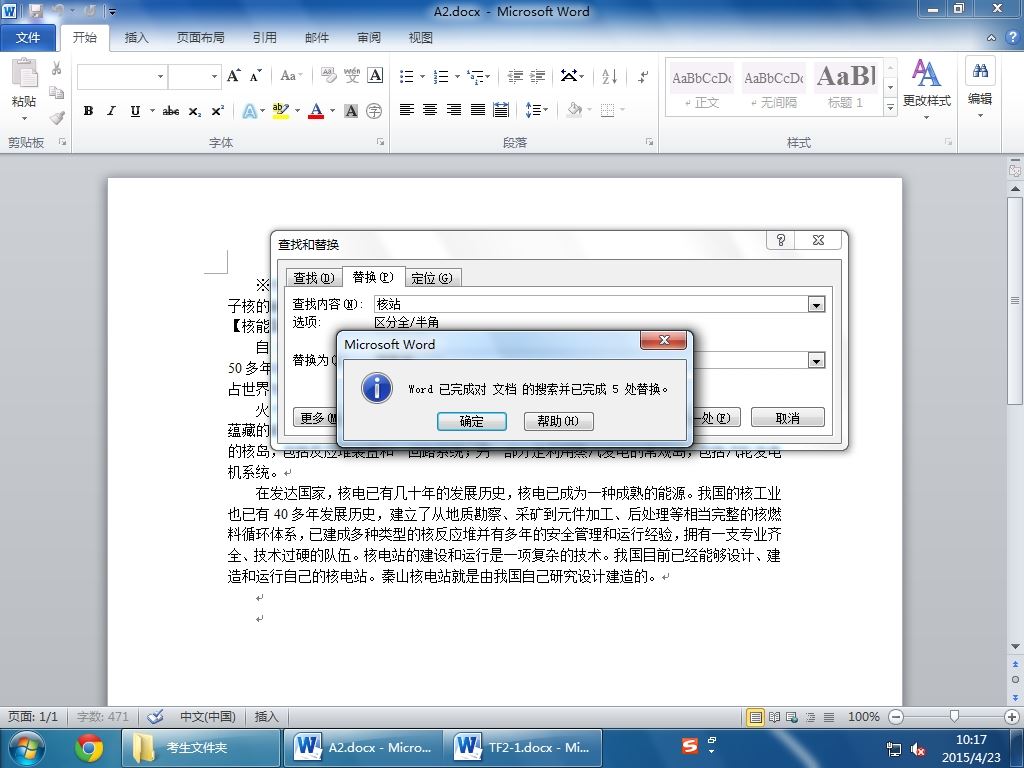Image resolution: width=1024 pixels, height=768 pixels.
Task: Toggle Bold formatting
Action: coord(88,111)
